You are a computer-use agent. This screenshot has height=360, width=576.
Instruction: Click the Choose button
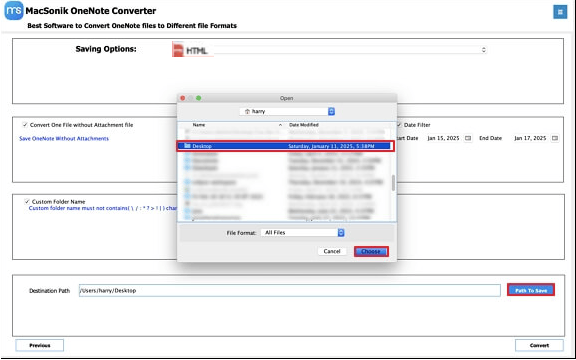tap(371, 251)
